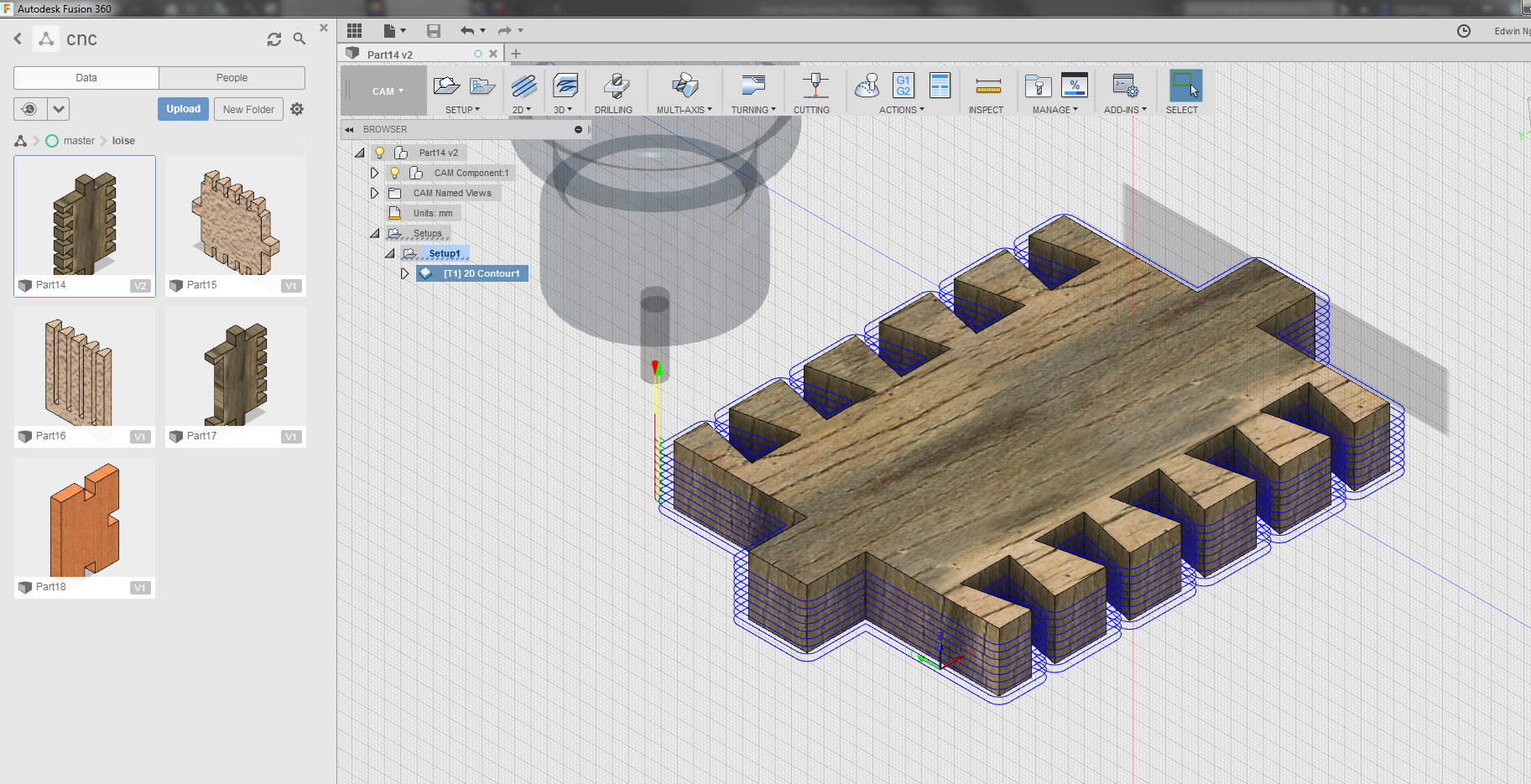Activate the Select tool icon

(x=1185, y=86)
